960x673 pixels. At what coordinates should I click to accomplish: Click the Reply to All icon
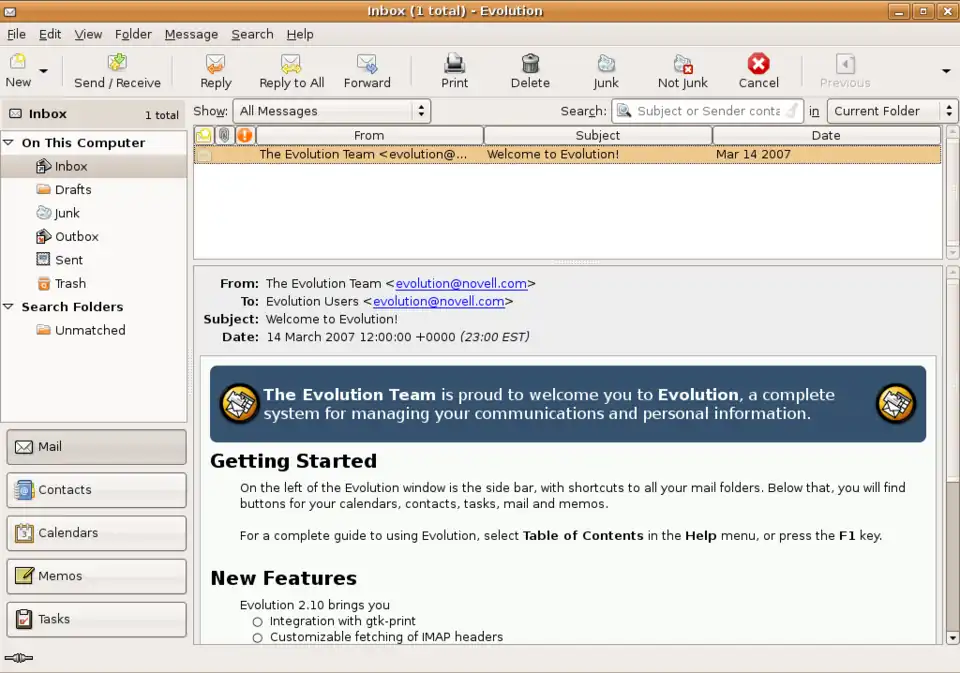point(291,64)
